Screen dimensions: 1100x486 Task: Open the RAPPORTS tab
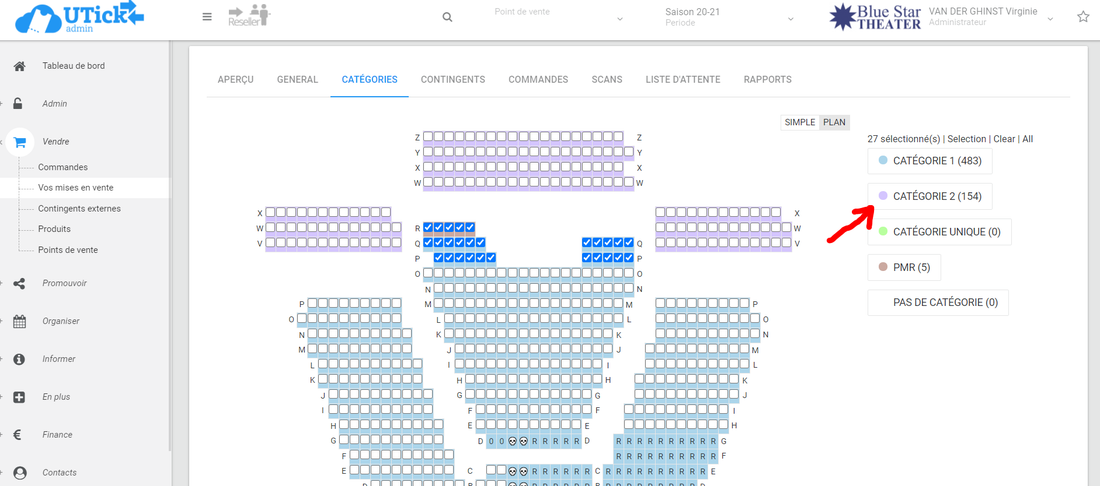pyautogui.click(x=767, y=80)
